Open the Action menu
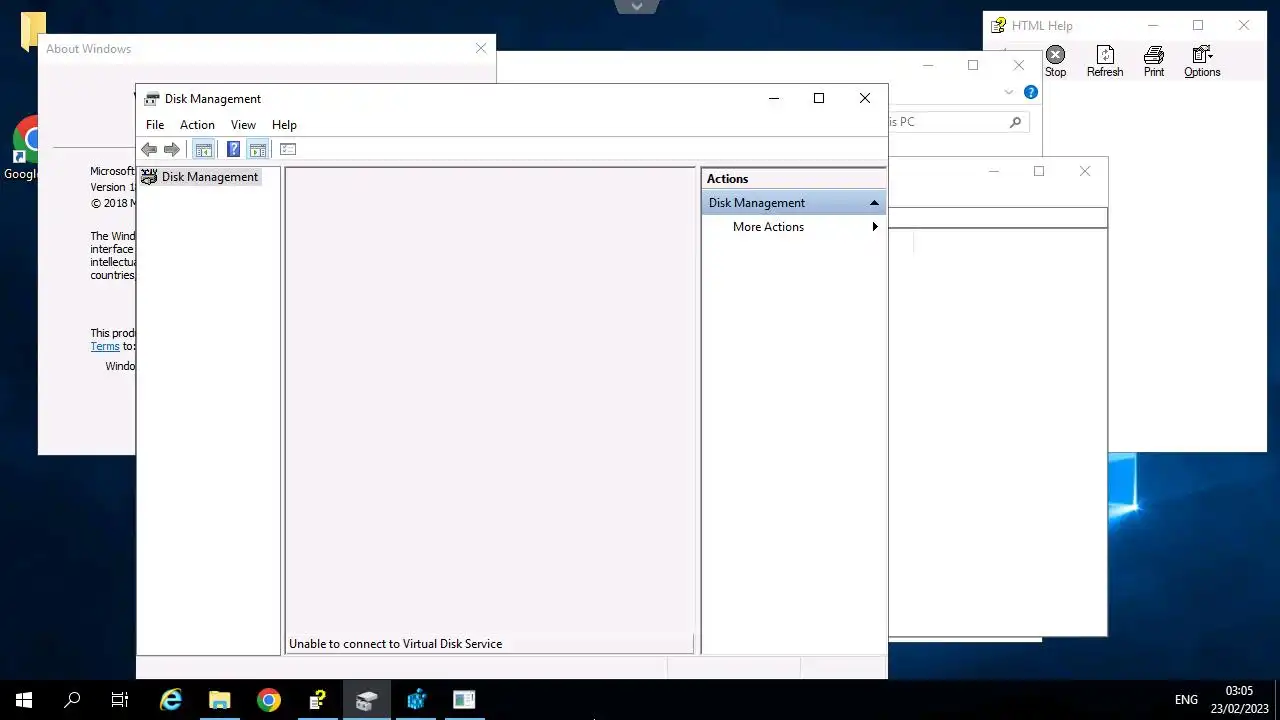 [197, 125]
